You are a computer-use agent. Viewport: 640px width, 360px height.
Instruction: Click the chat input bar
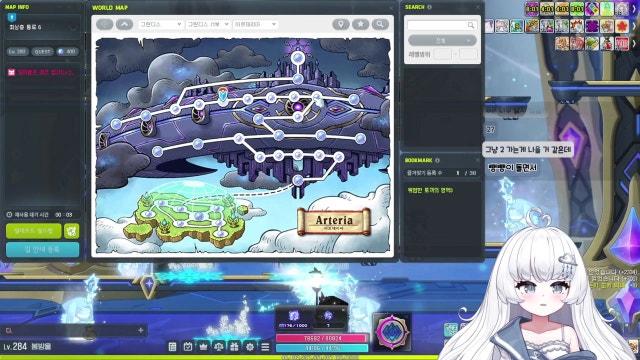point(73,330)
